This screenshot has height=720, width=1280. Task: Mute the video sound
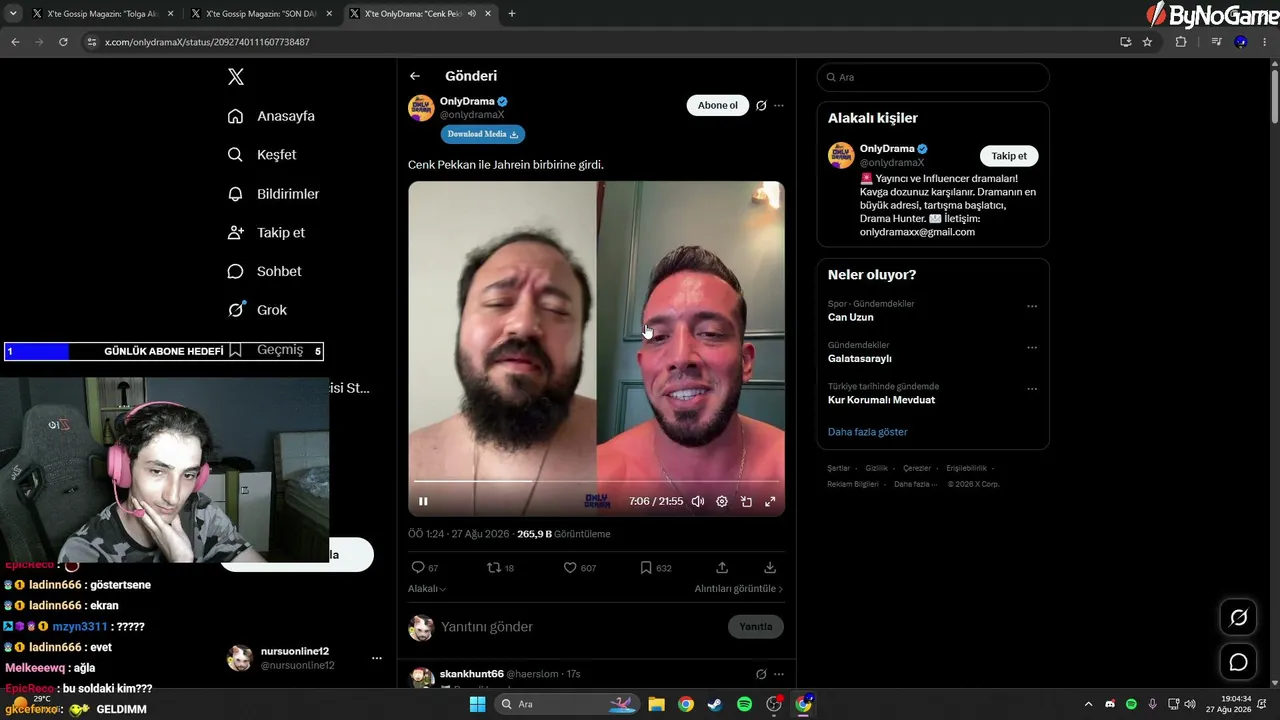pyautogui.click(x=698, y=501)
